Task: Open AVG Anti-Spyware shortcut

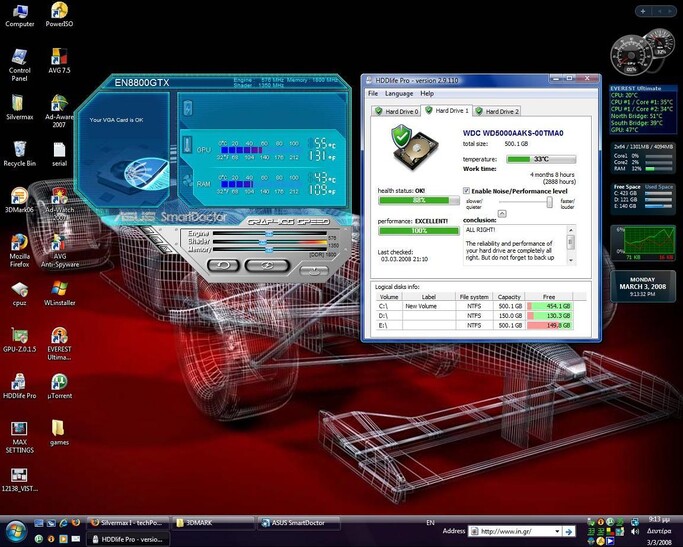Action: coord(60,251)
